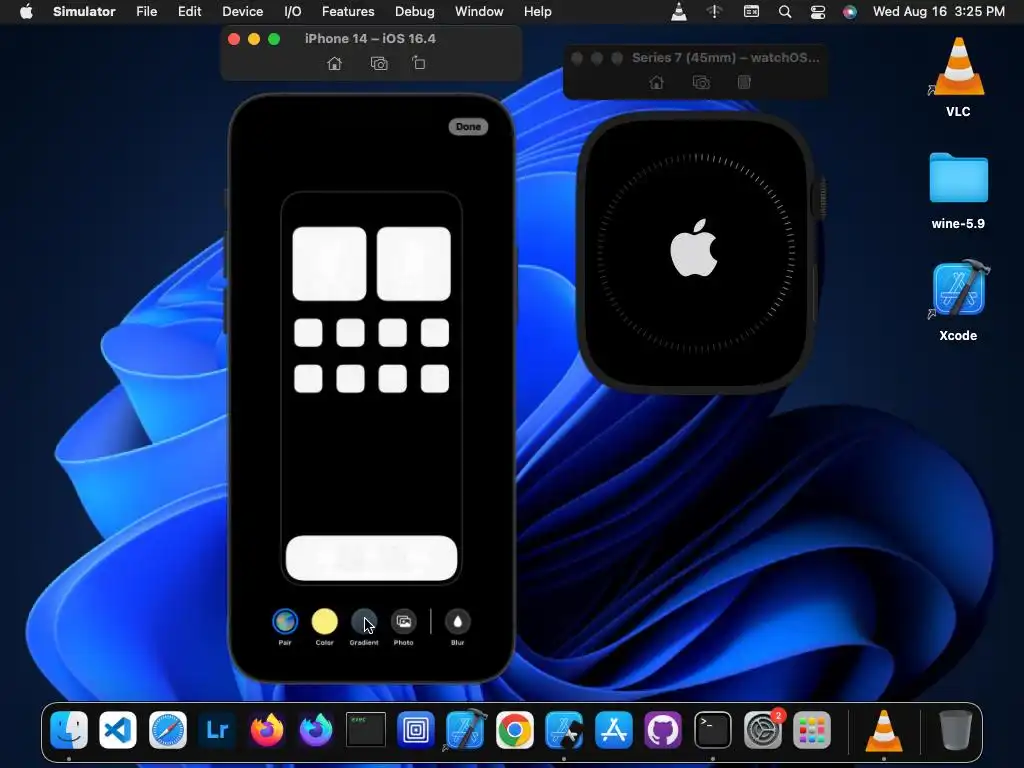Open Lightroom from the Dock

point(217,729)
